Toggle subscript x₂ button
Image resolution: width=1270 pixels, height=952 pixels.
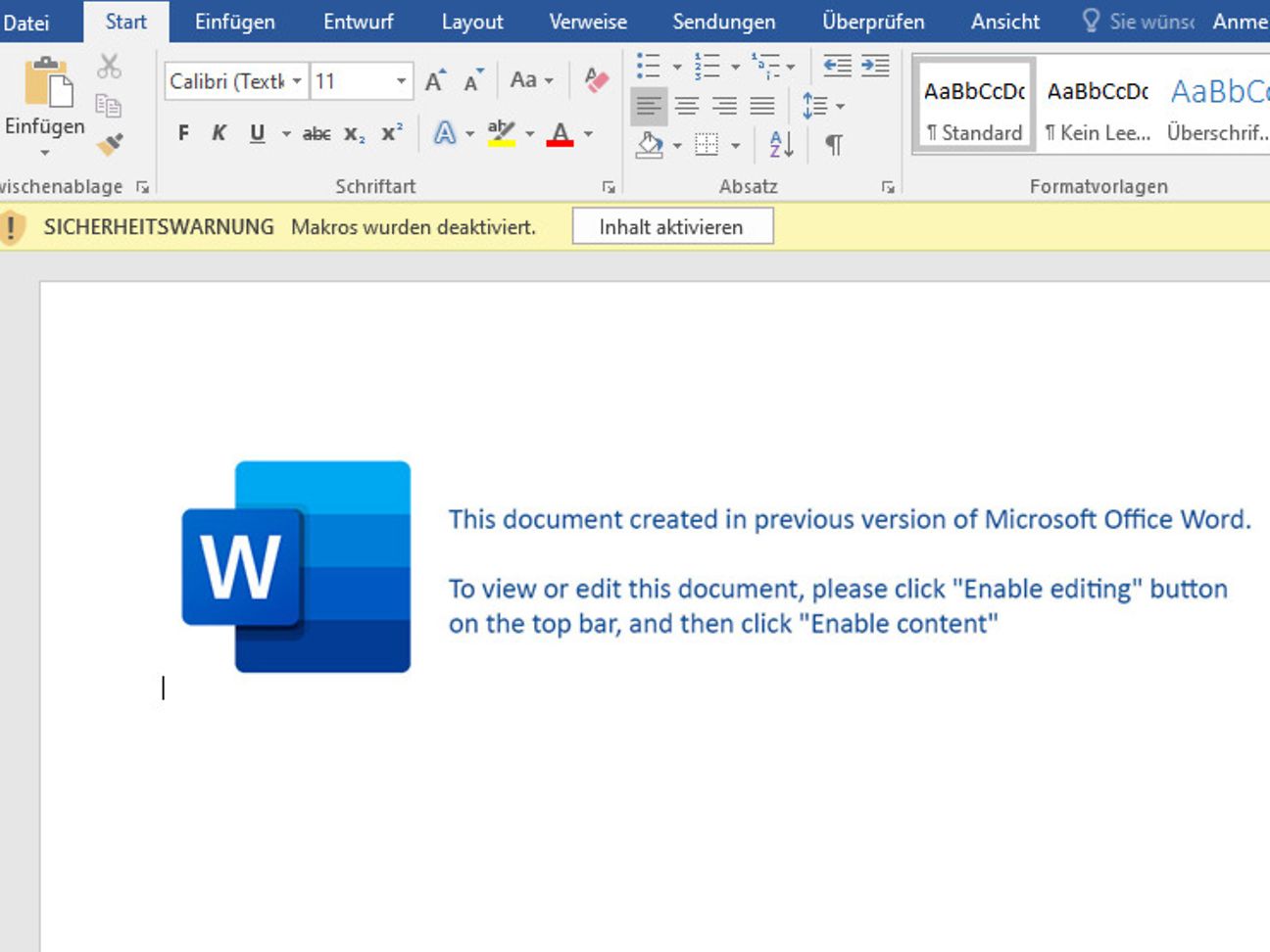[354, 134]
